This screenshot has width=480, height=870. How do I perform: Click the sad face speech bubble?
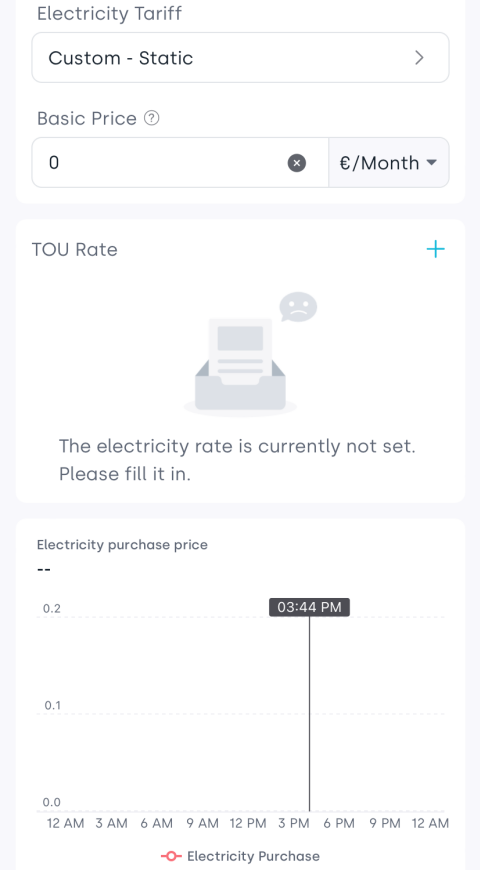298,307
